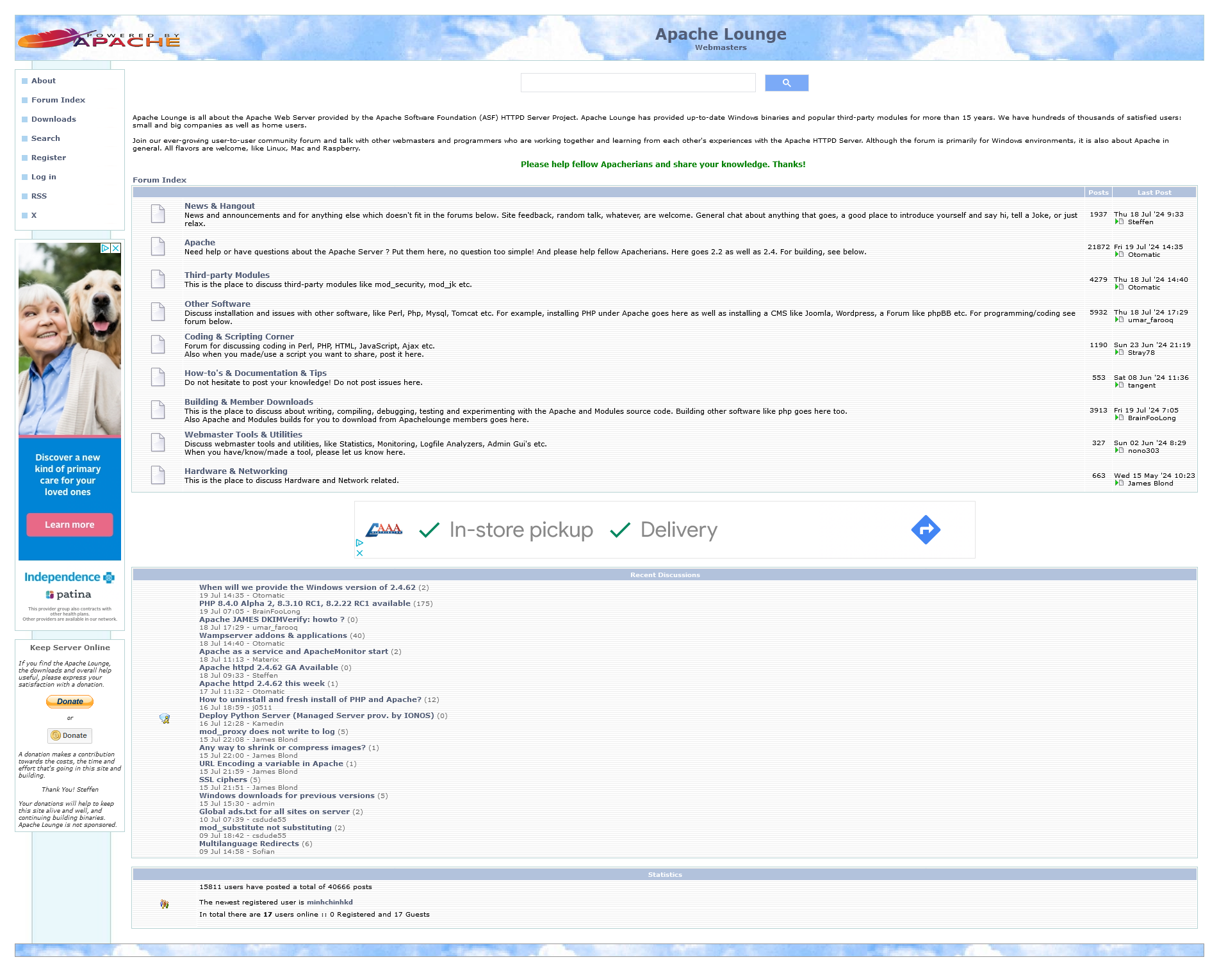
Task: Open latest post icon beside umar_farooq
Action: (1119, 320)
